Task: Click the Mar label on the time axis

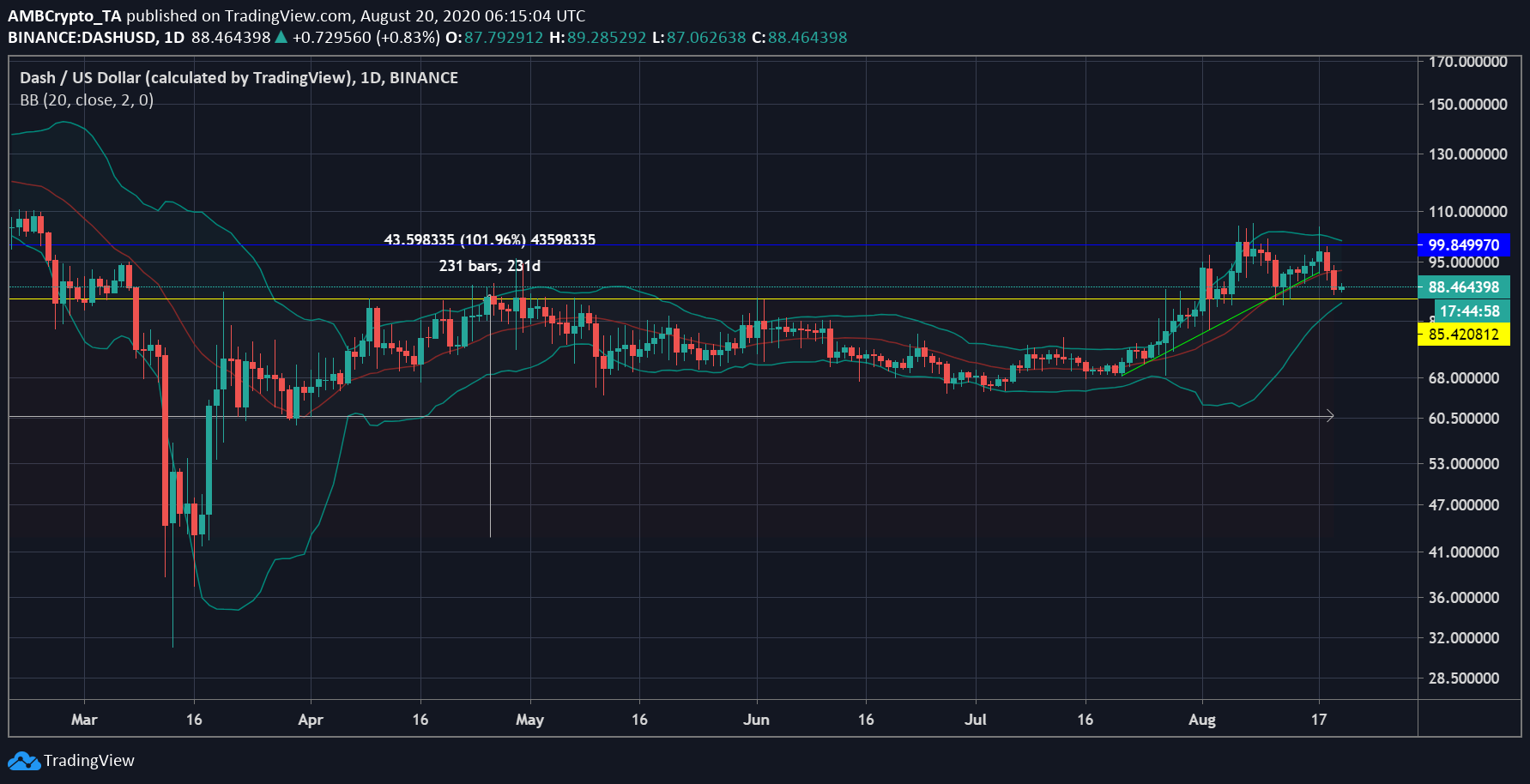Action: pyautogui.click(x=84, y=720)
